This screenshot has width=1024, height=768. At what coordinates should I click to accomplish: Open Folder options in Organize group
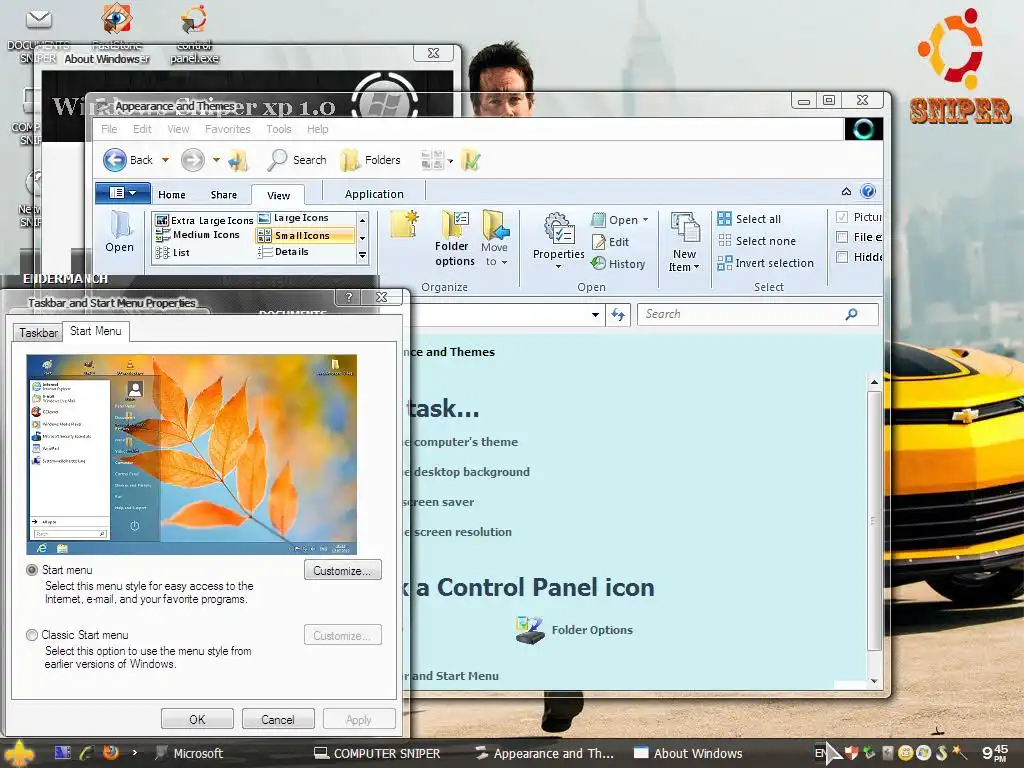[x=455, y=239]
